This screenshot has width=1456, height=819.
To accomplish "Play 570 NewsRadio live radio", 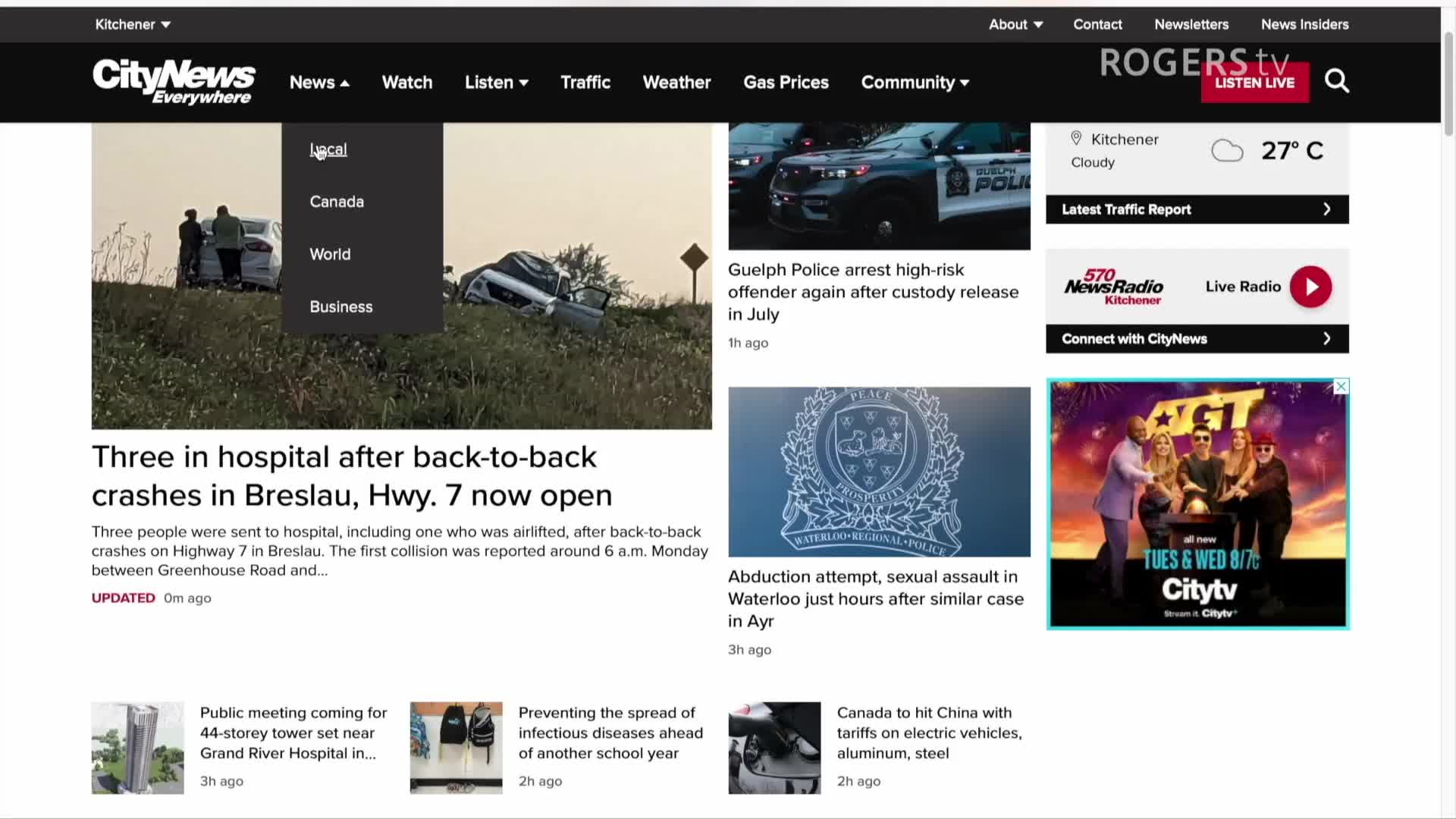I will [x=1311, y=287].
